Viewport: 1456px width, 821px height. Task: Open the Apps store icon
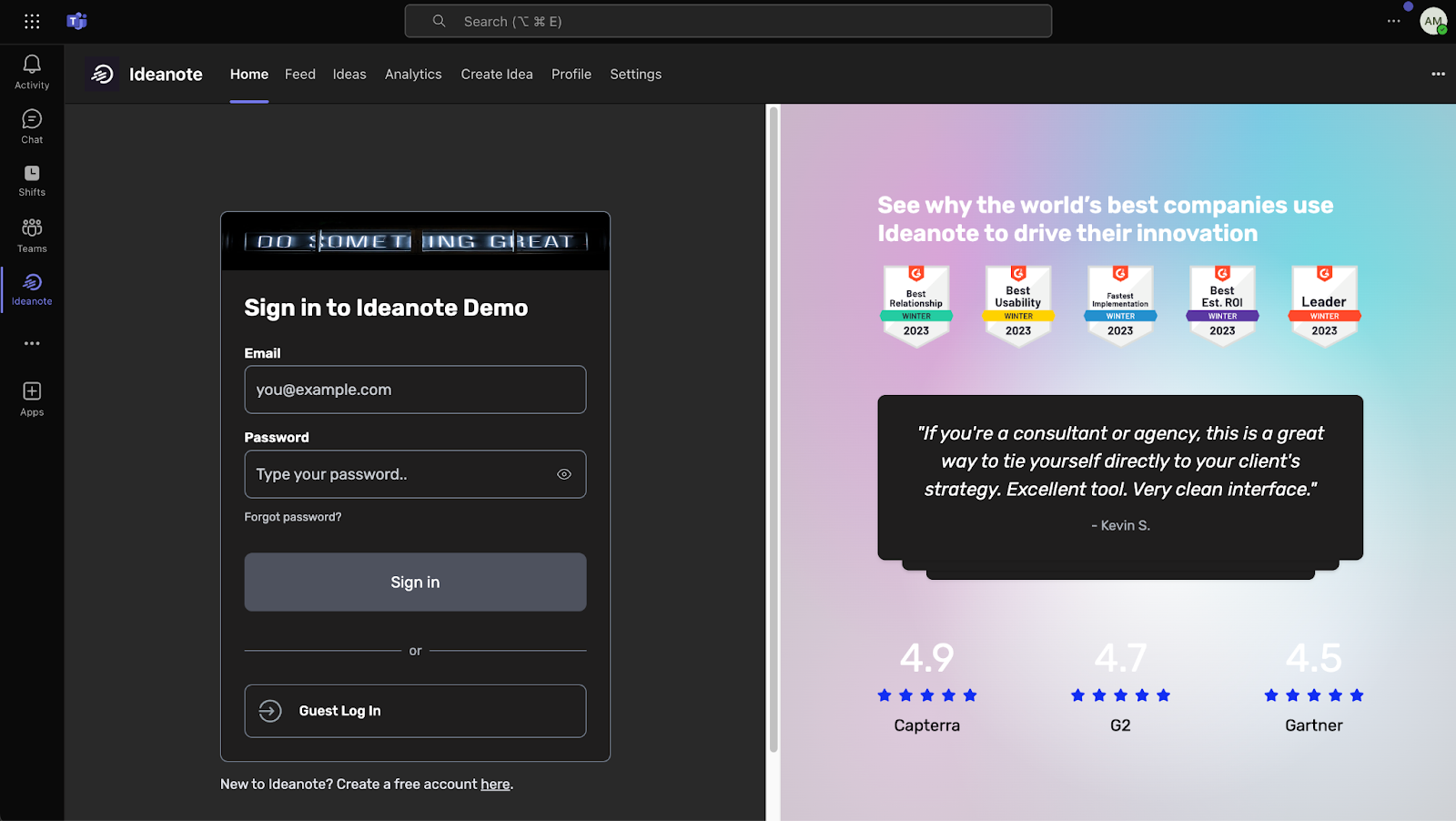(32, 399)
